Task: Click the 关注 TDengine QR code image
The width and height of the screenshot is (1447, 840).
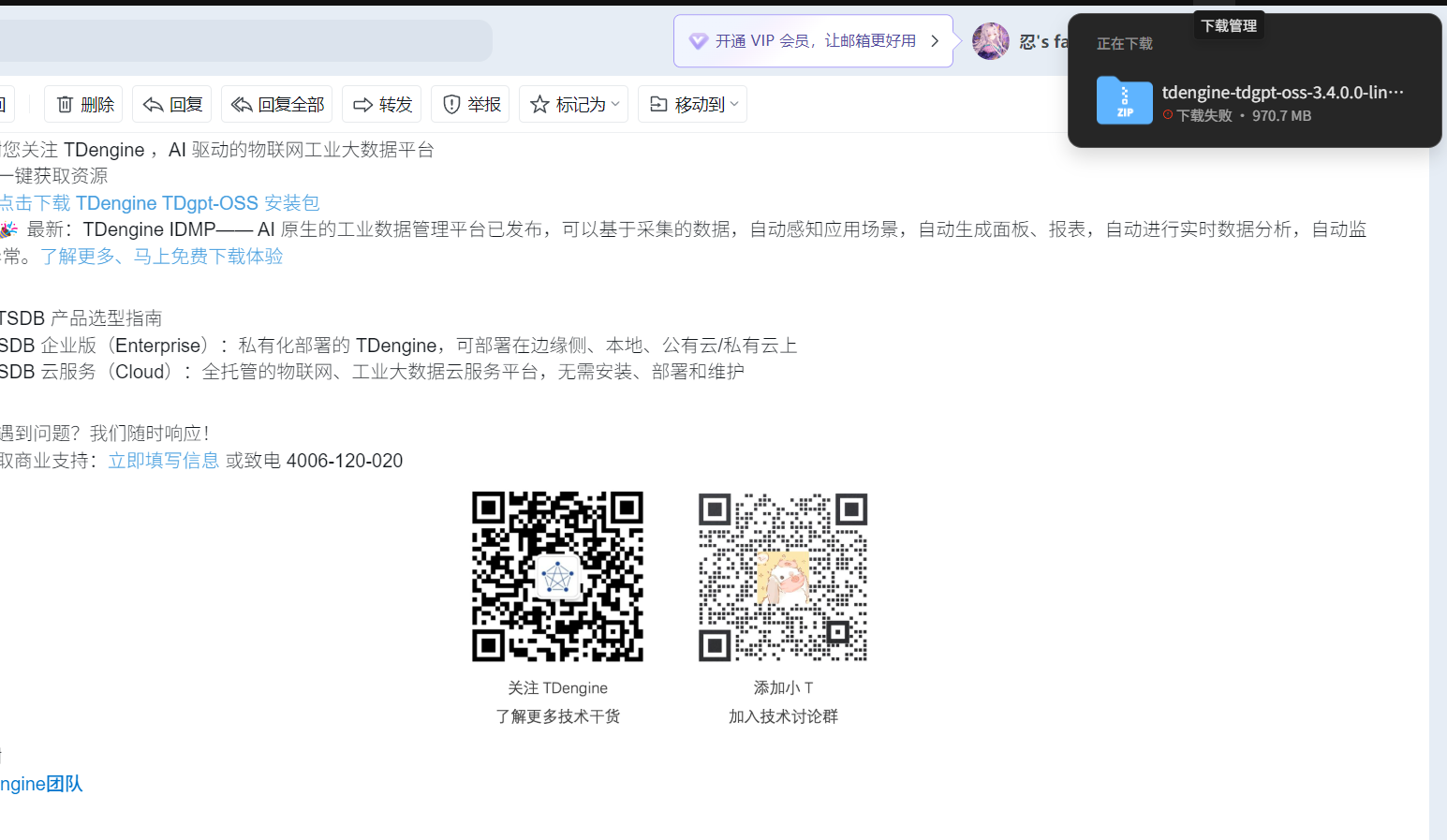Action: pos(557,576)
